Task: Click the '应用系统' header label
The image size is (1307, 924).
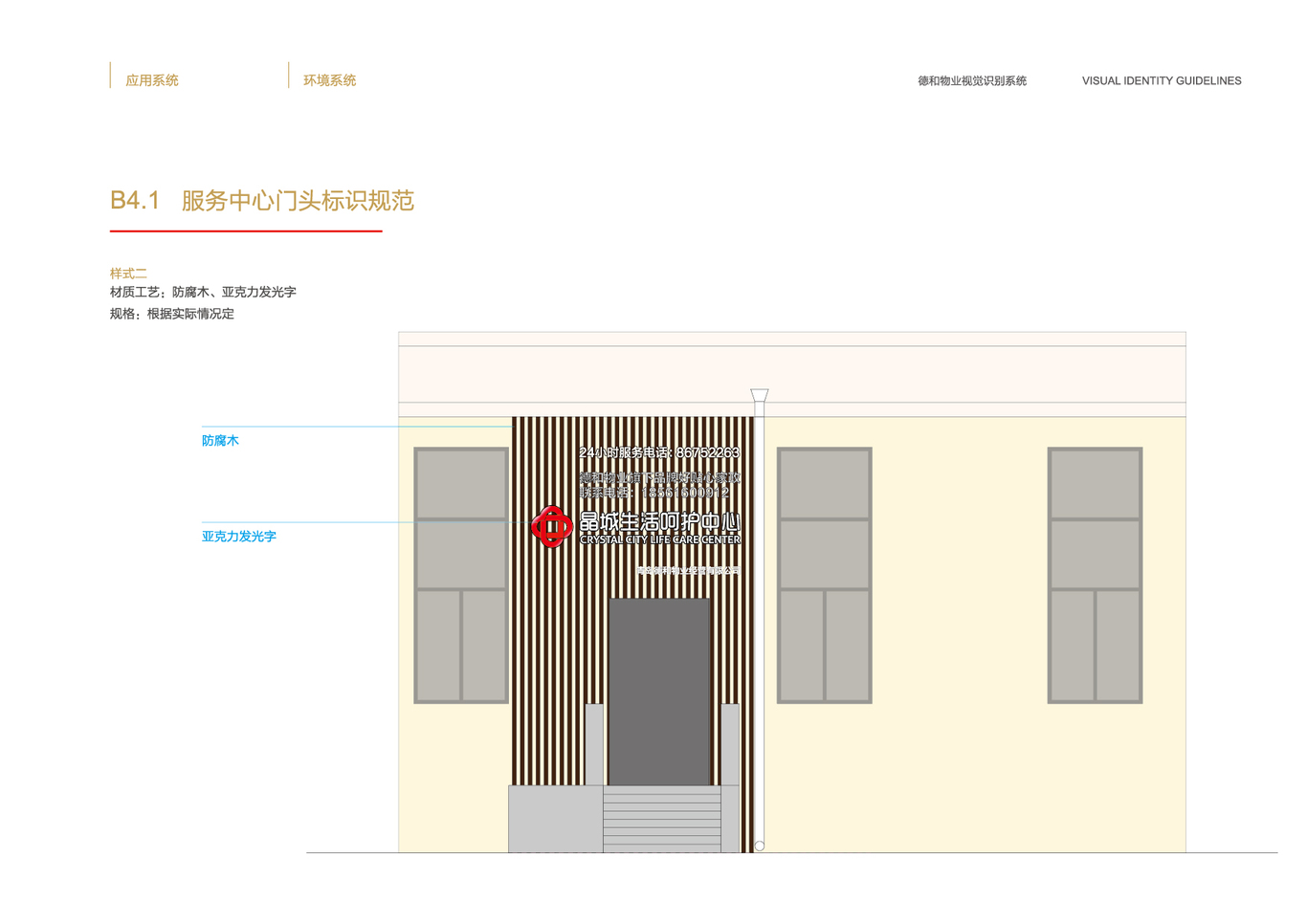Action: (152, 80)
